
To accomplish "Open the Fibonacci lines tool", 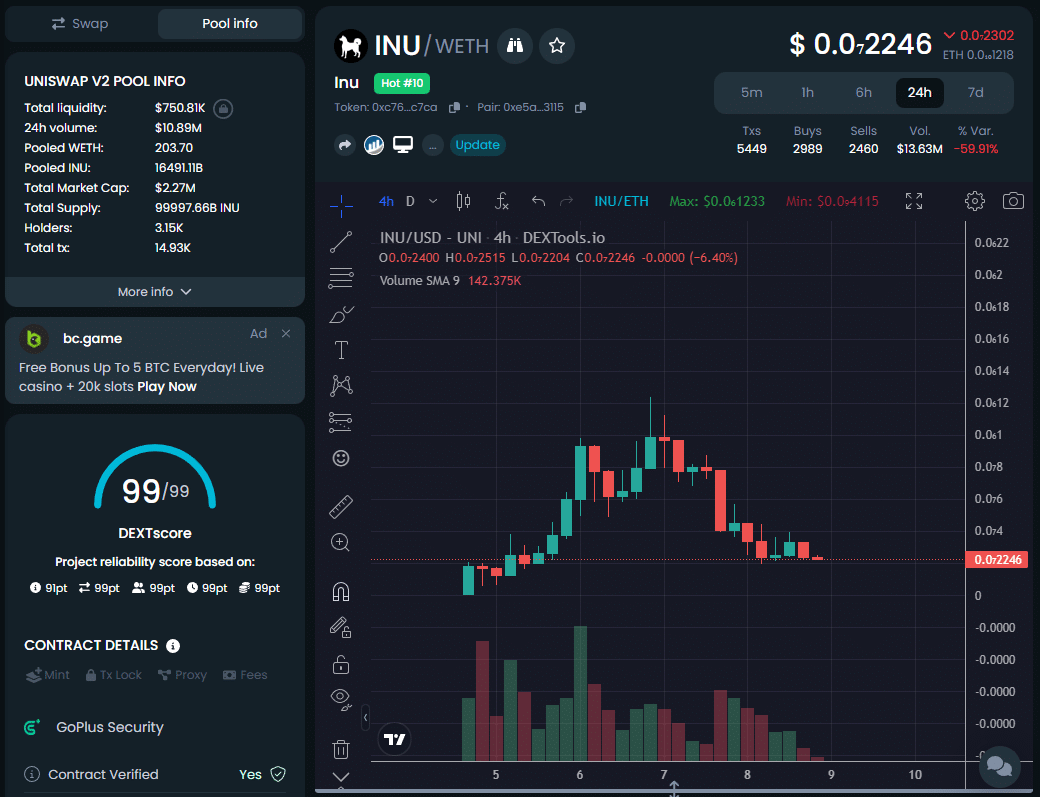I will 341,278.
